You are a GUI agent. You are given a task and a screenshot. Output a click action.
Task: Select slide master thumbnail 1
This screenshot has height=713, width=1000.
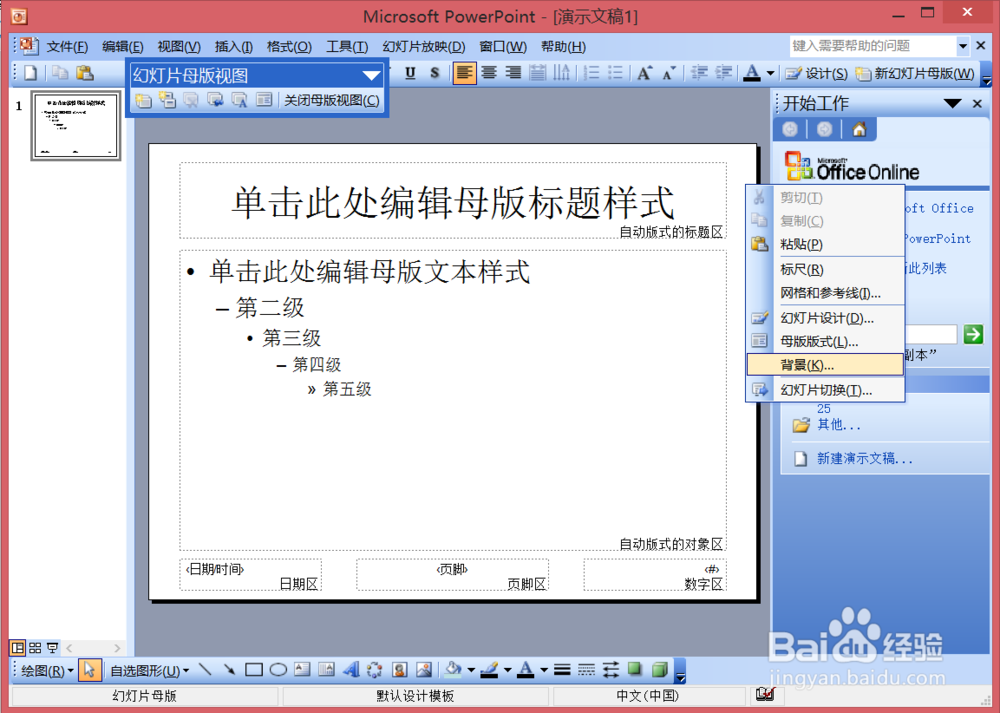(76, 126)
